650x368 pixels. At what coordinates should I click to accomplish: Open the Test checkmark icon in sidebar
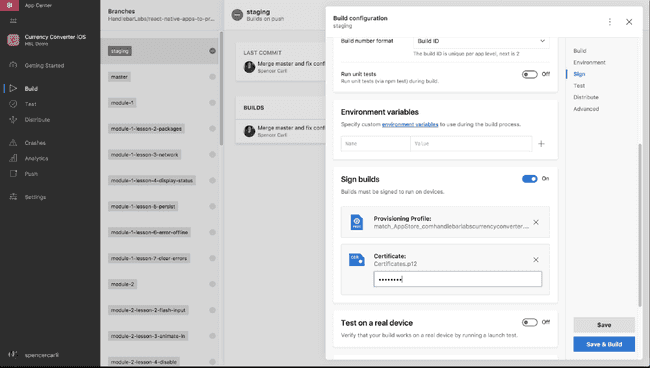[x=13, y=104]
